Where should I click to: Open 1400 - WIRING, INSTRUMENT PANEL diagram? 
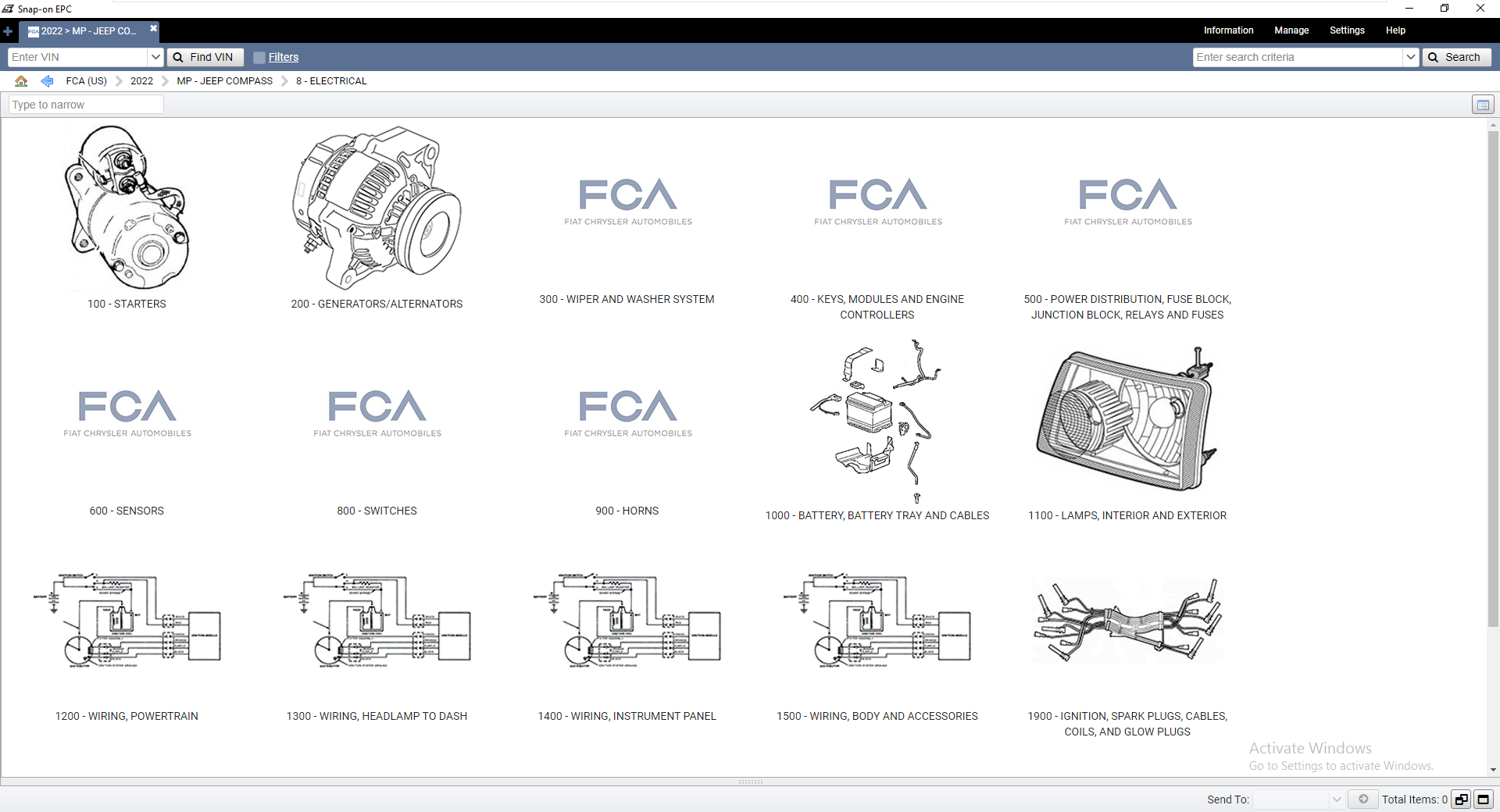627,621
